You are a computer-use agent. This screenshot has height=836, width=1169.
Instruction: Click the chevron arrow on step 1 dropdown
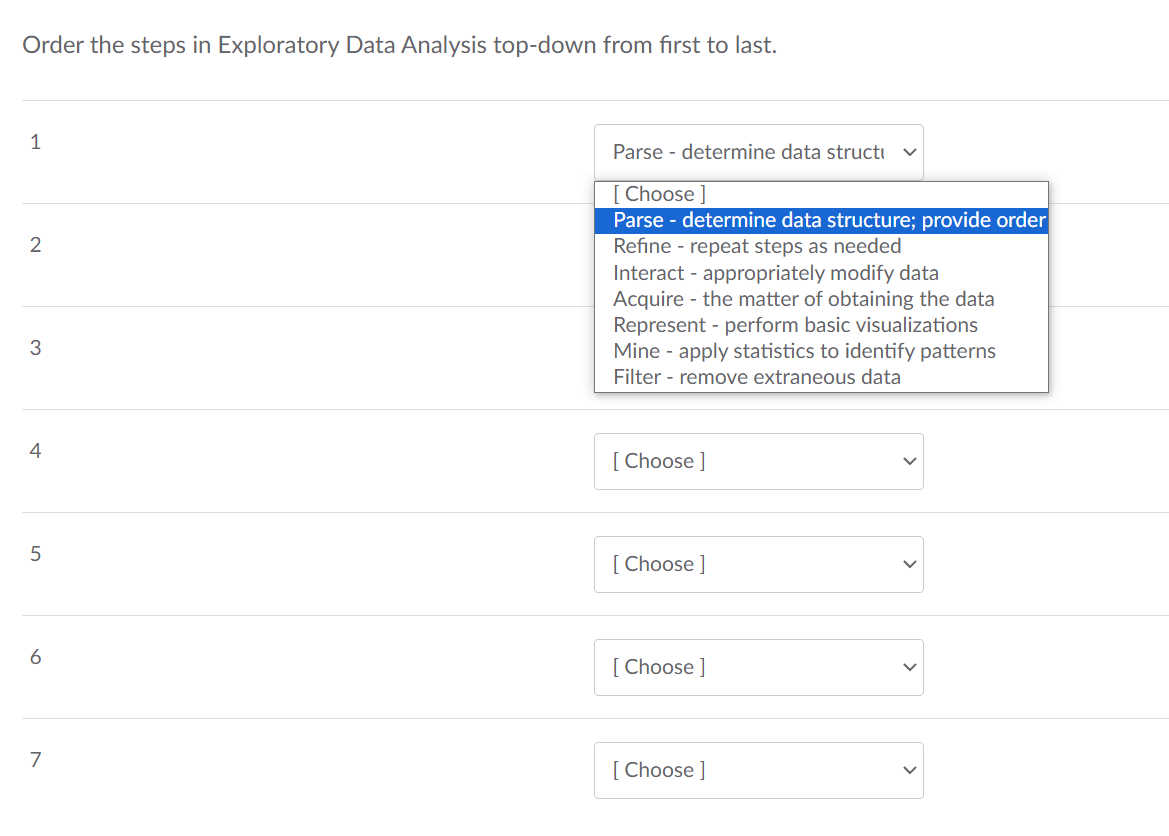[x=909, y=151]
